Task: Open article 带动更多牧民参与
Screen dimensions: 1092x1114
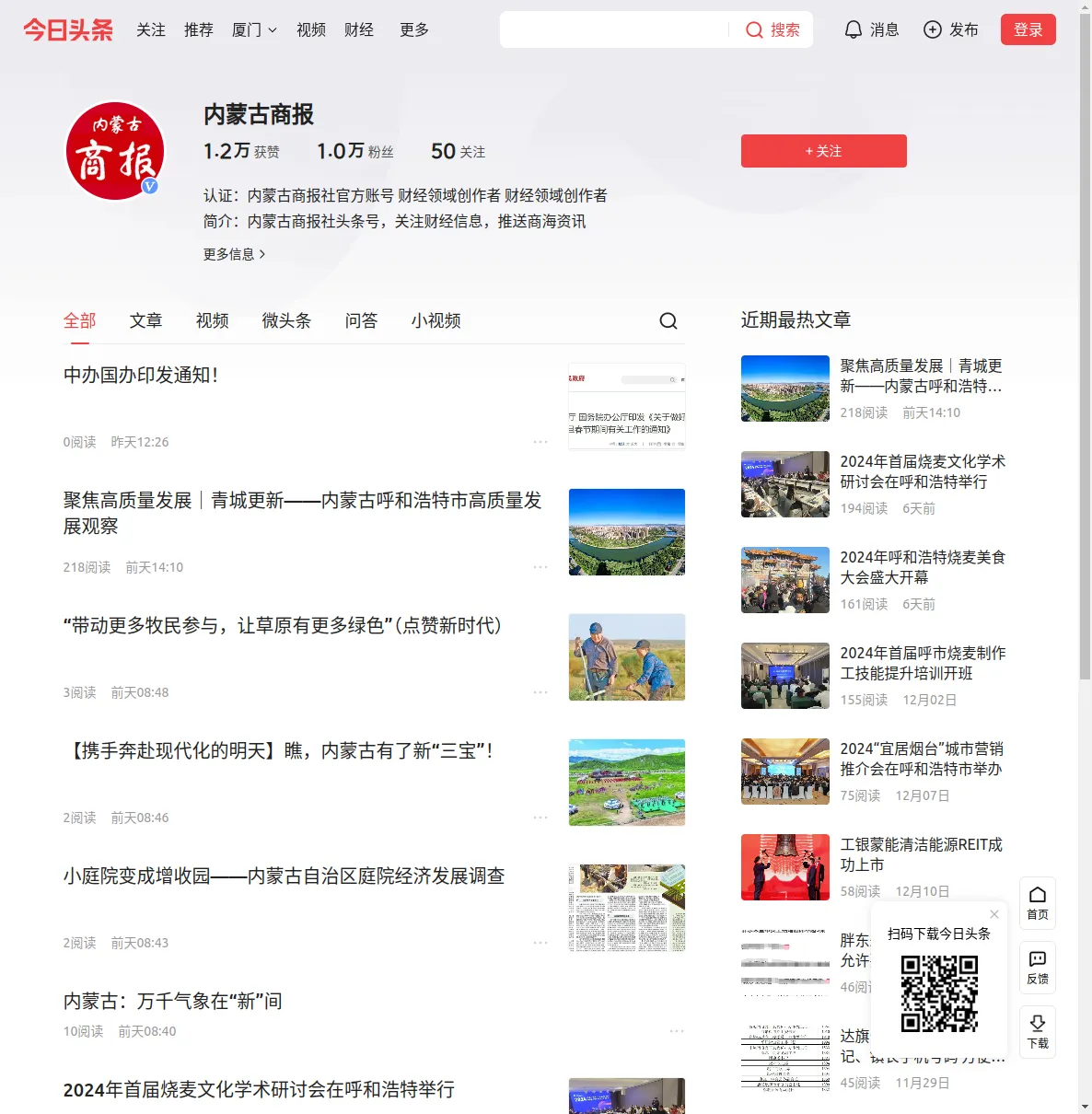Action: pyautogui.click(x=283, y=626)
